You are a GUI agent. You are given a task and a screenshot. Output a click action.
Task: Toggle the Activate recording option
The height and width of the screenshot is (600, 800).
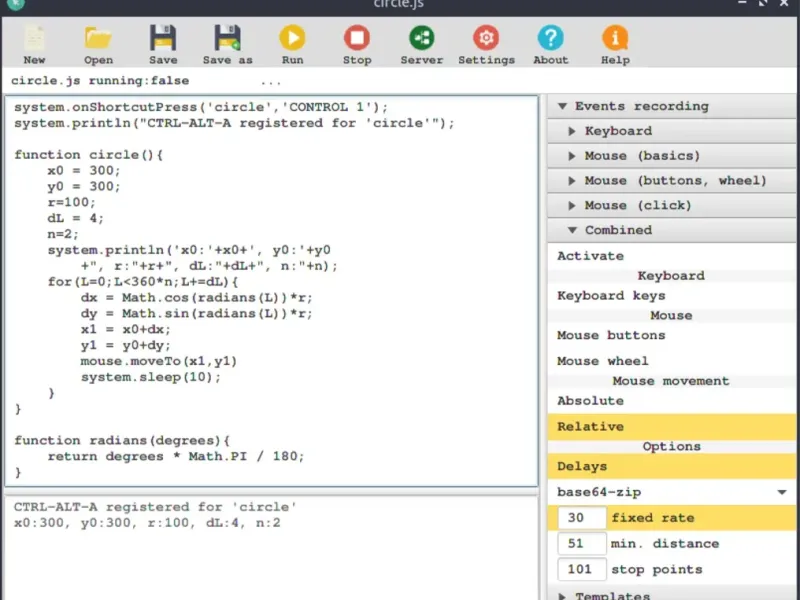click(x=671, y=256)
